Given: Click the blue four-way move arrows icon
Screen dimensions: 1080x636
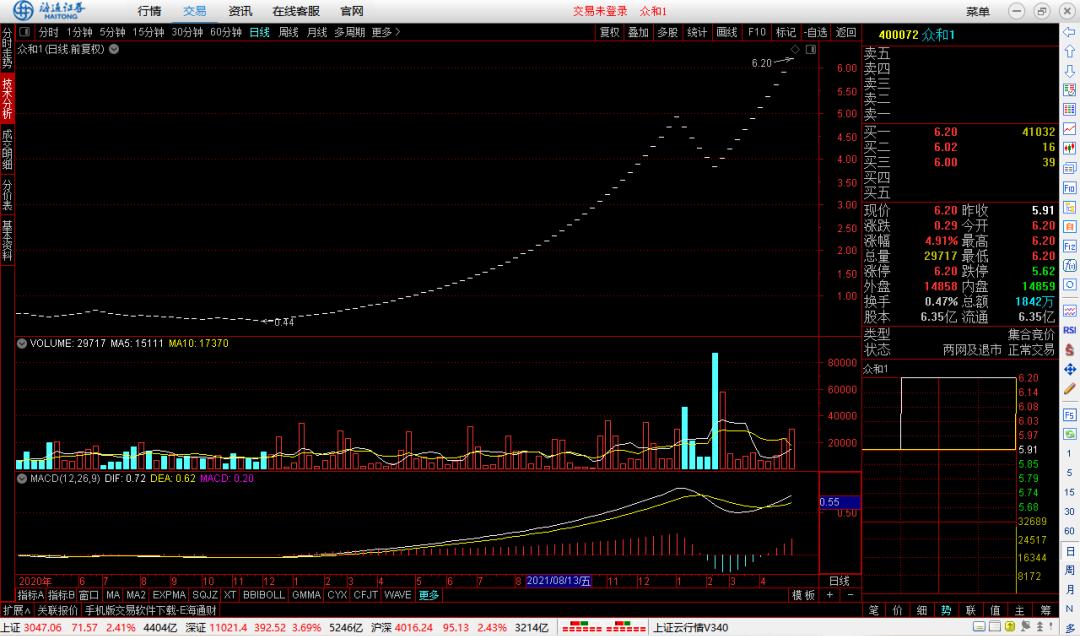Looking at the screenshot, I should (x=1070, y=369).
